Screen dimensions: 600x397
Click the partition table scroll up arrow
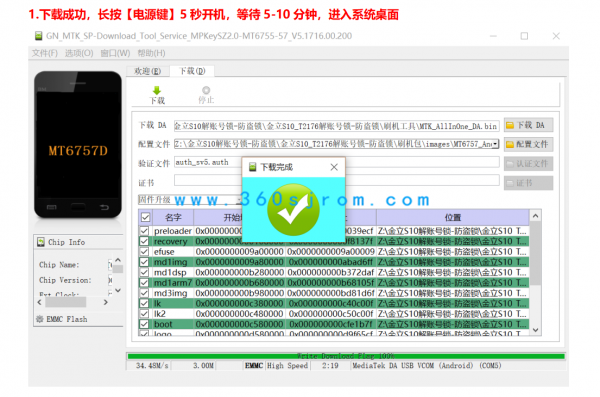tap(535, 216)
